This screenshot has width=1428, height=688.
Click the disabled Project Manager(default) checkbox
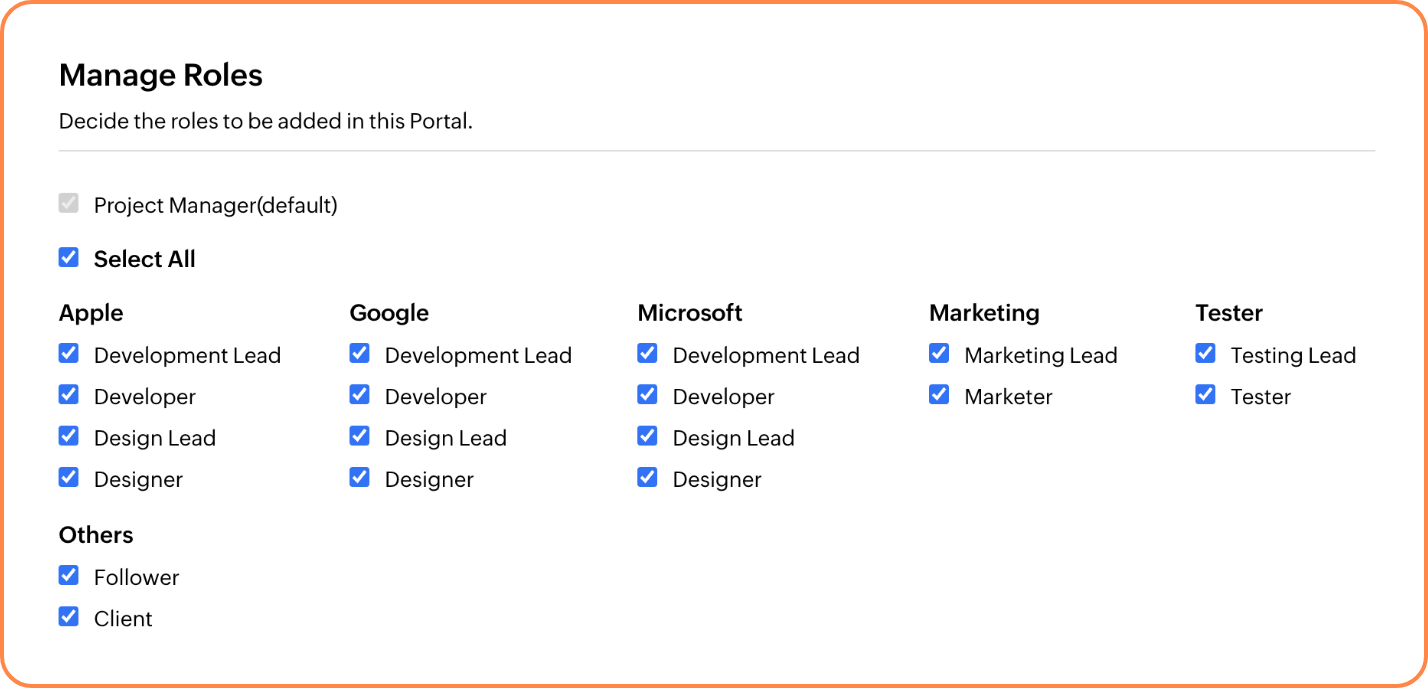[69, 204]
